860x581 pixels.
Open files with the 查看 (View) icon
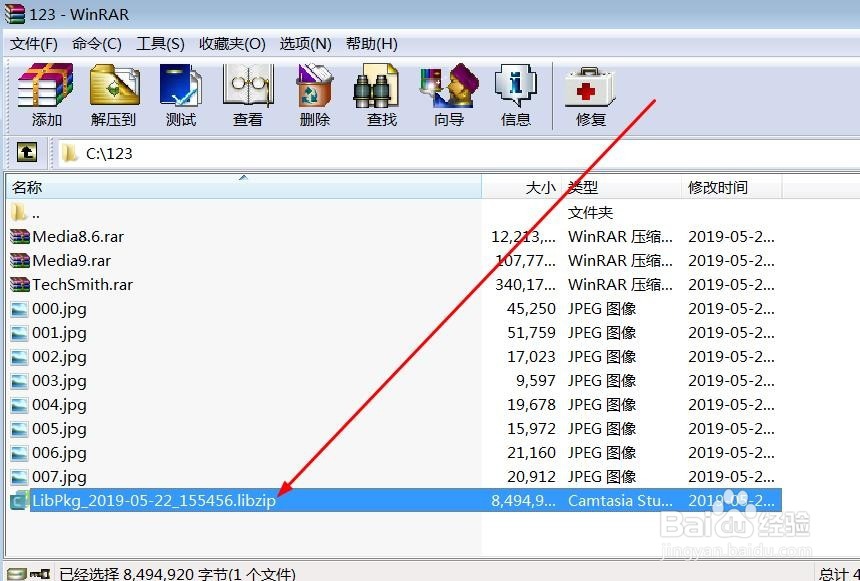tap(246, 94)
